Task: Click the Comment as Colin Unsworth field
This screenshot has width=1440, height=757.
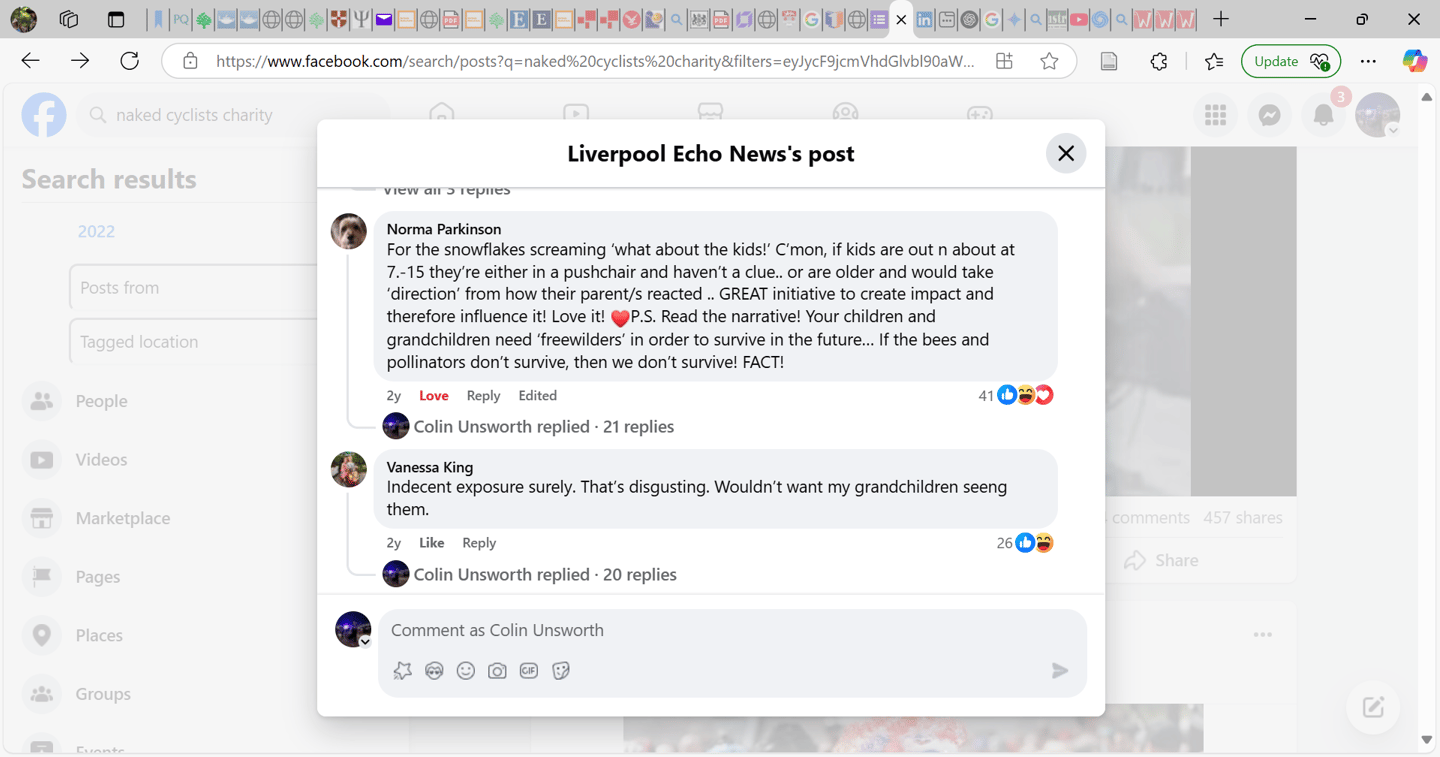Action: click(x=732, y=630)
